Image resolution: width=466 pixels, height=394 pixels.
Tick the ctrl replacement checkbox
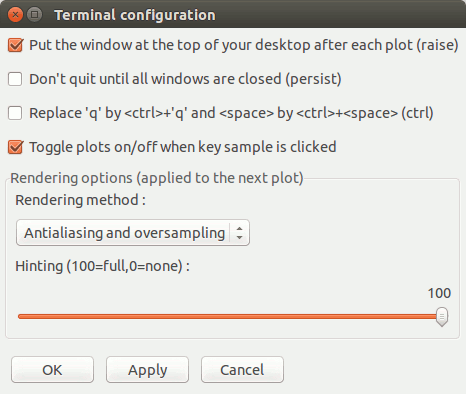click(15, 113)
